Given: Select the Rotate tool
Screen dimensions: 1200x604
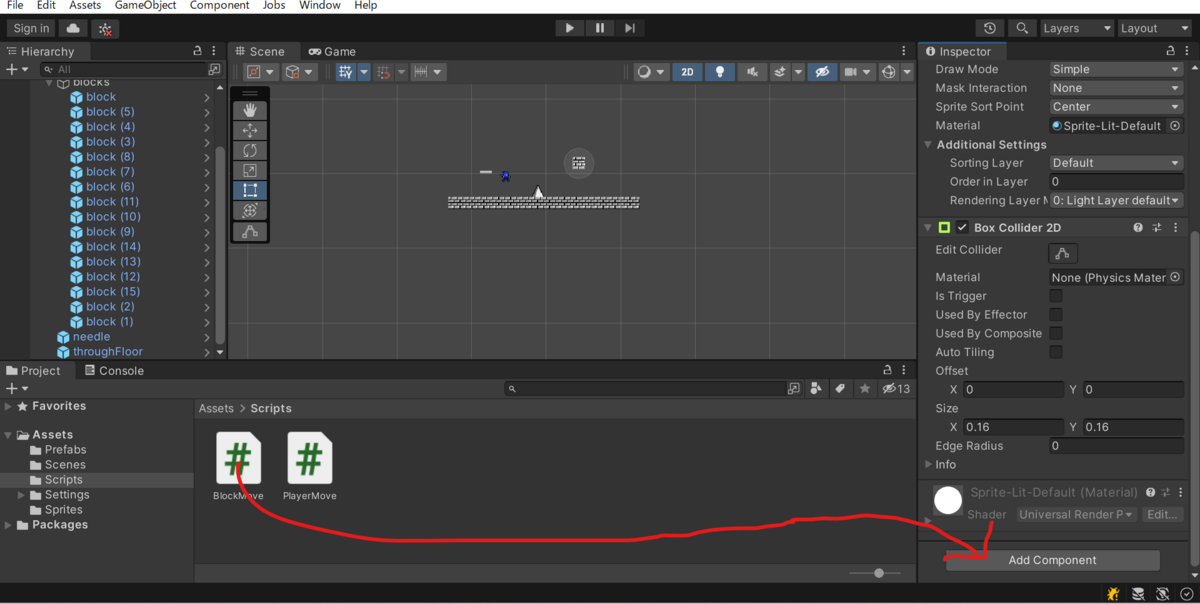Looking at the screenshot, I should coord(247,150).
